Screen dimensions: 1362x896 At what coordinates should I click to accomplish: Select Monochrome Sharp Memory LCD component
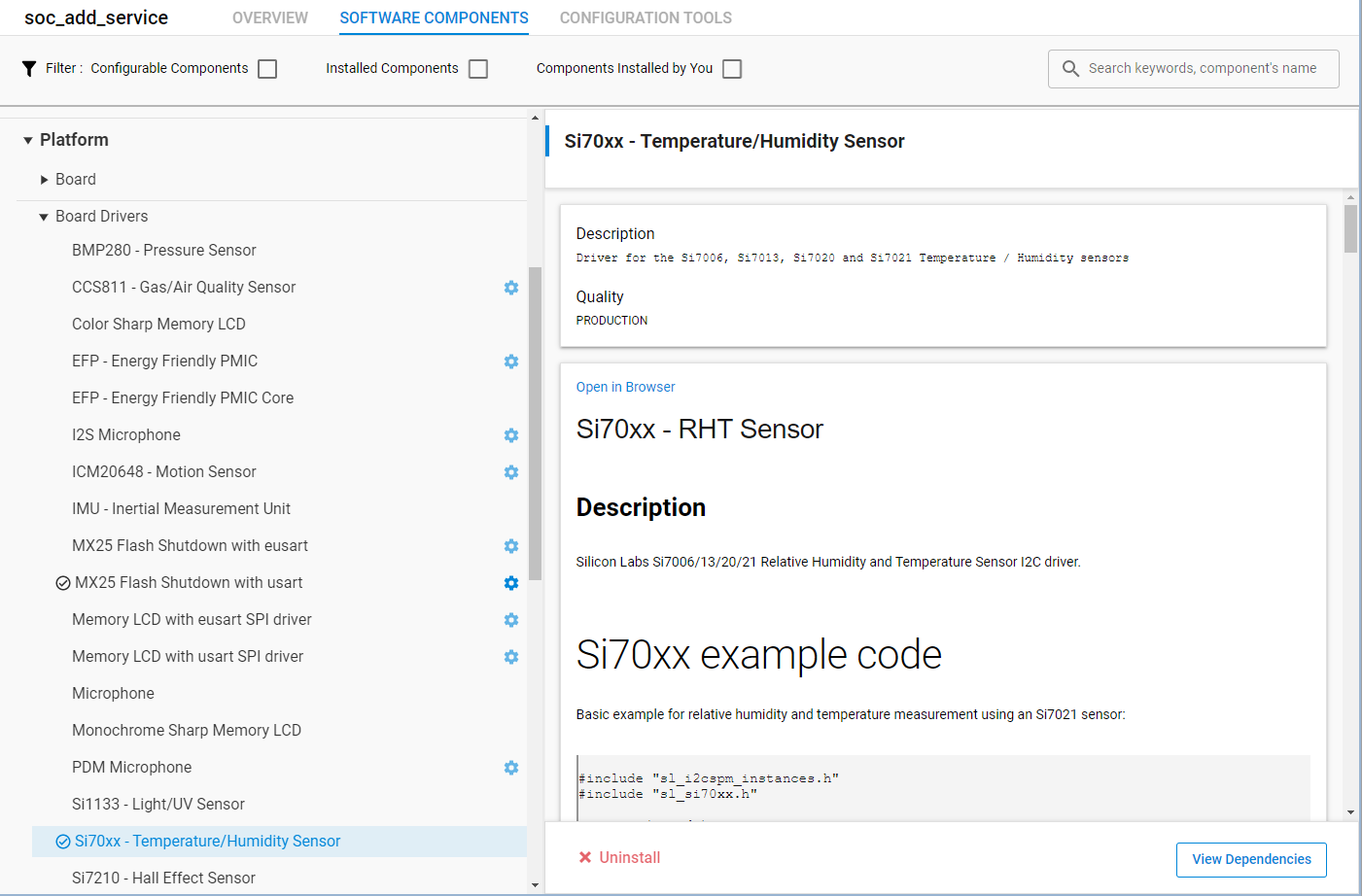[187, 731]
